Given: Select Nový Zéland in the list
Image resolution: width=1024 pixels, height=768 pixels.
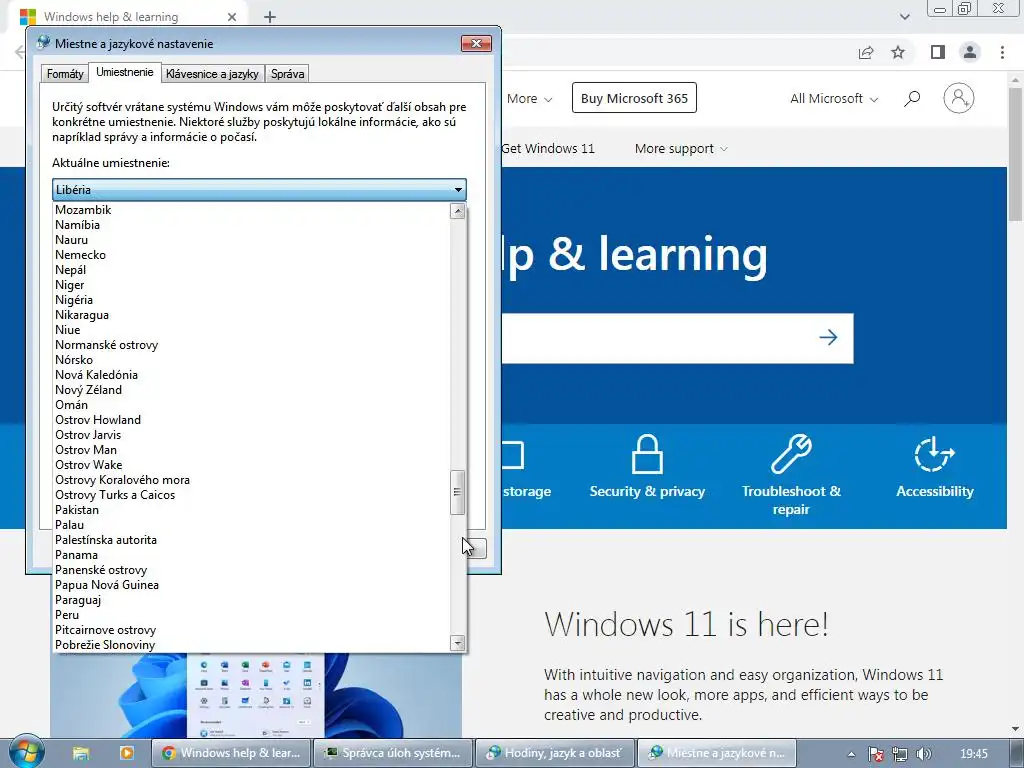Looking at the screenshot, I should tap(251, 390).
